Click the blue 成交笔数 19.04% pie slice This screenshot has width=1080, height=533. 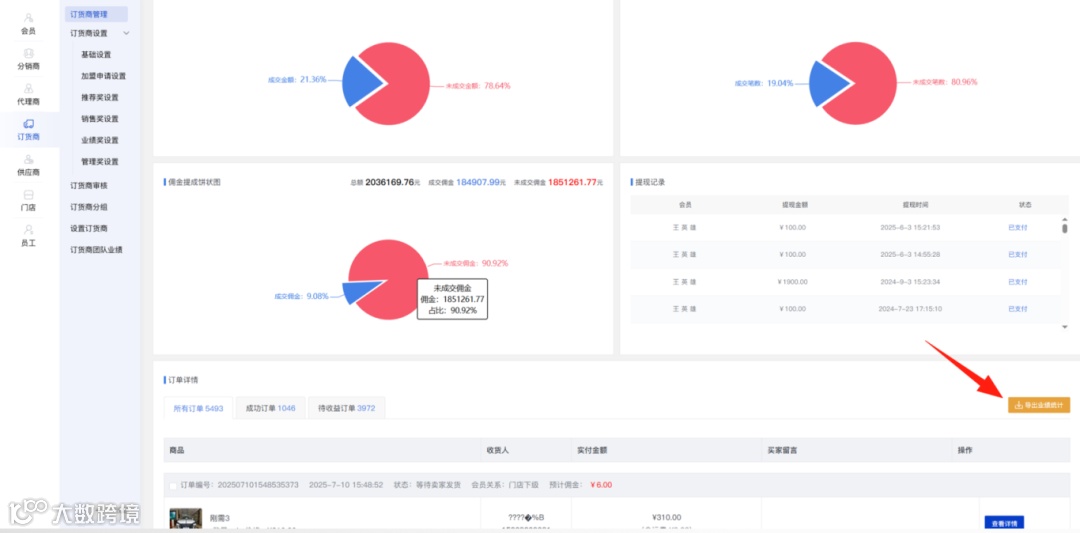tap(827, 83)
